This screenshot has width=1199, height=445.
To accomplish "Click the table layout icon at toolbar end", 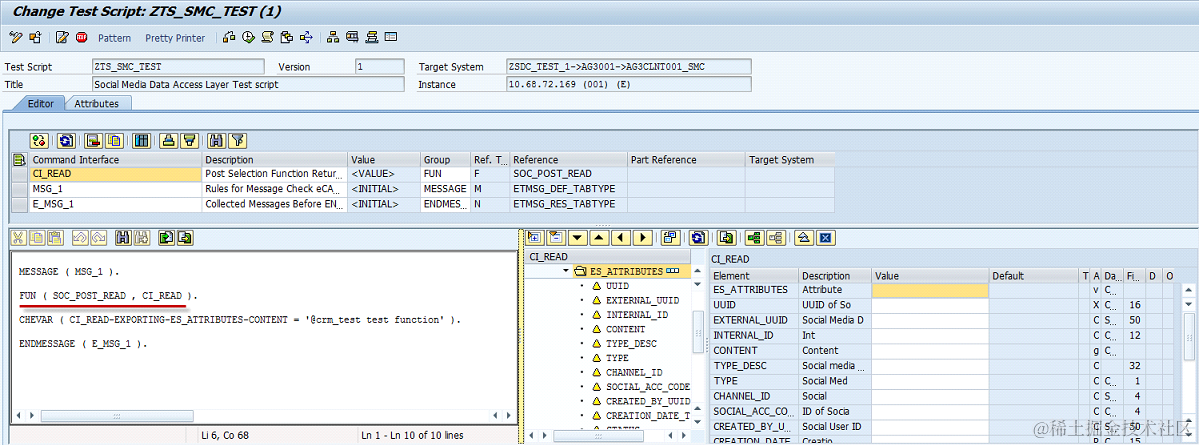I will click(x=391, y=37).
